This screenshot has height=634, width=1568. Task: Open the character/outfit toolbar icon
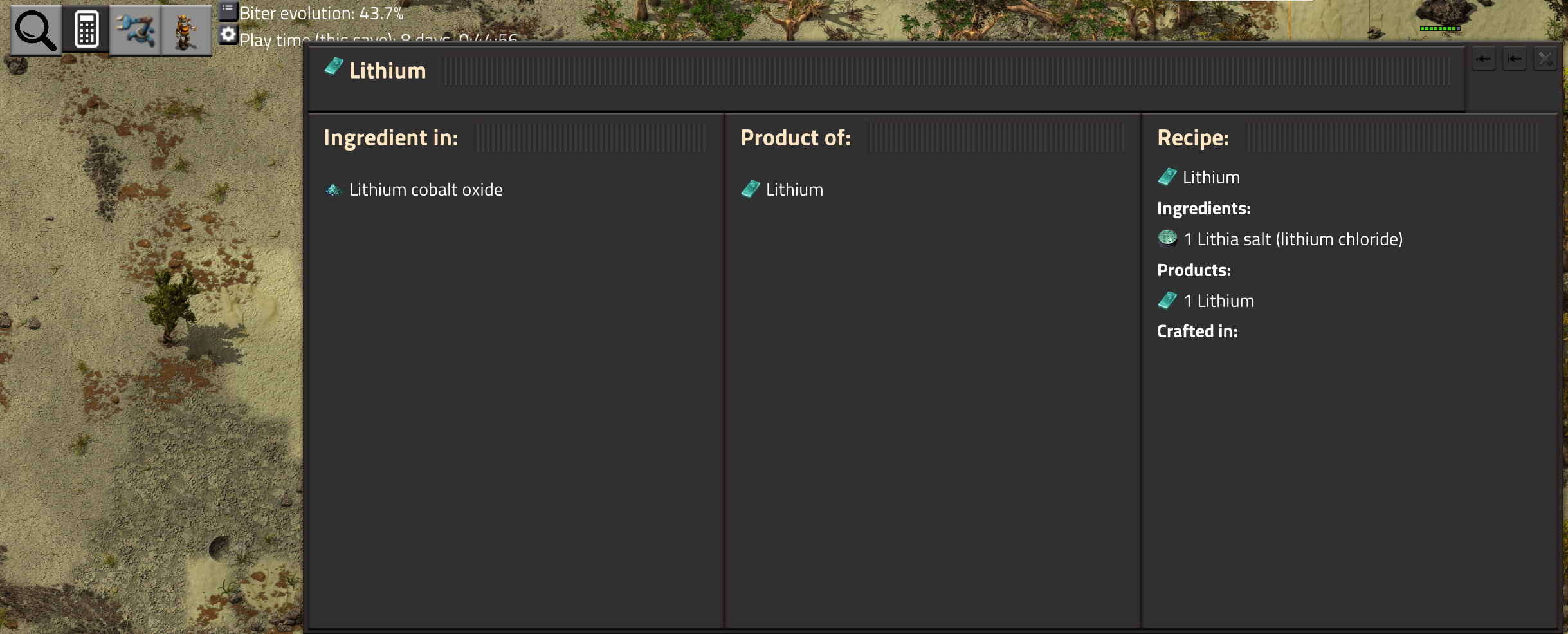tap(186, 29)
